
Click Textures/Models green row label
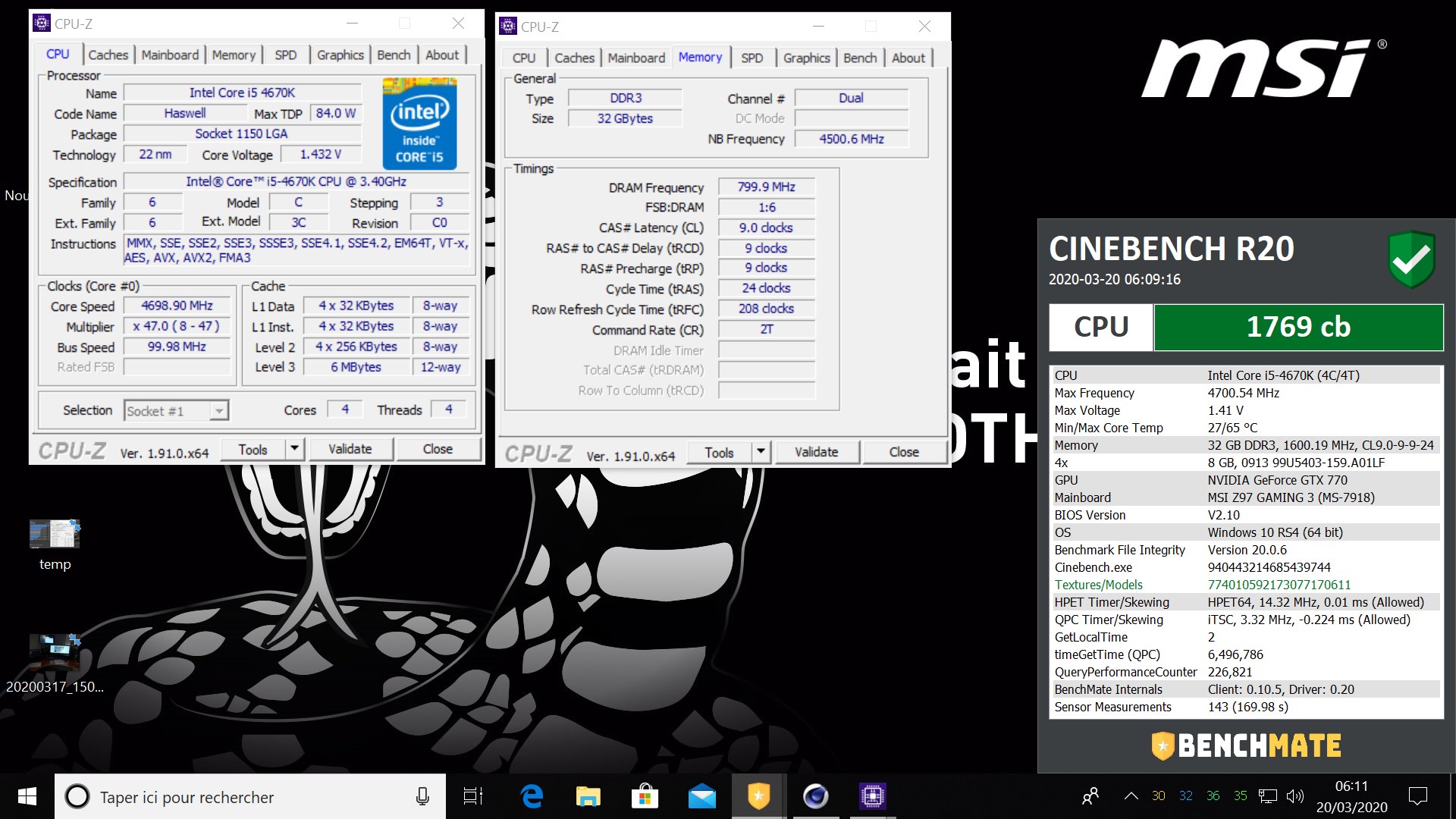coord(1098,585)
